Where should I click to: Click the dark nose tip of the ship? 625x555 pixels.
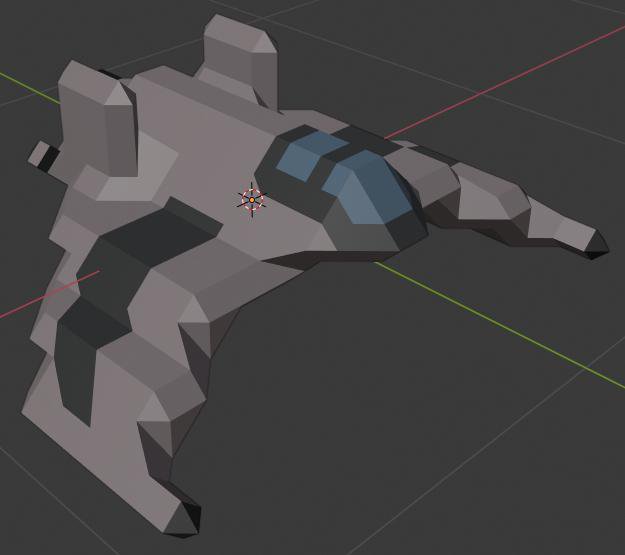pos(597,246)
